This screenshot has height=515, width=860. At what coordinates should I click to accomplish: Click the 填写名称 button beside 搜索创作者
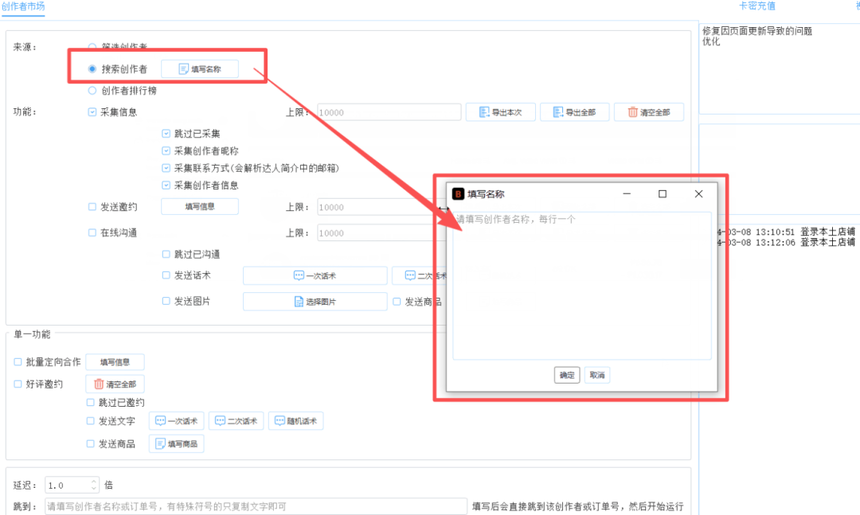pyautogui.click(x=200, y=69)
